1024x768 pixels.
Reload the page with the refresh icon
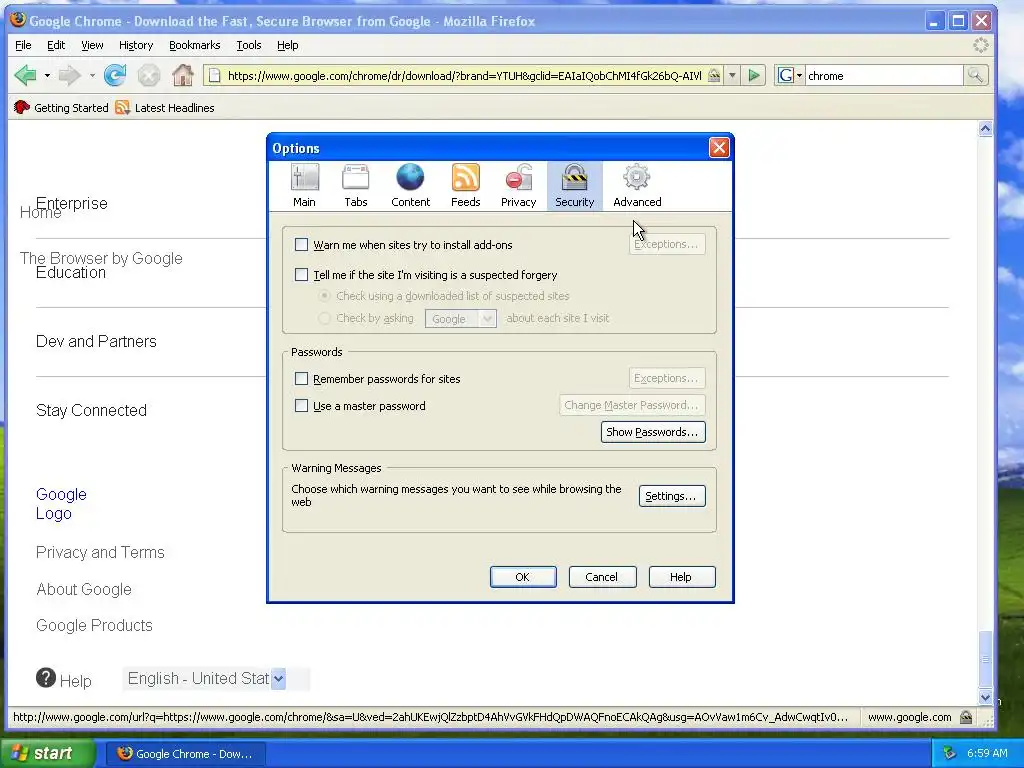115,76
